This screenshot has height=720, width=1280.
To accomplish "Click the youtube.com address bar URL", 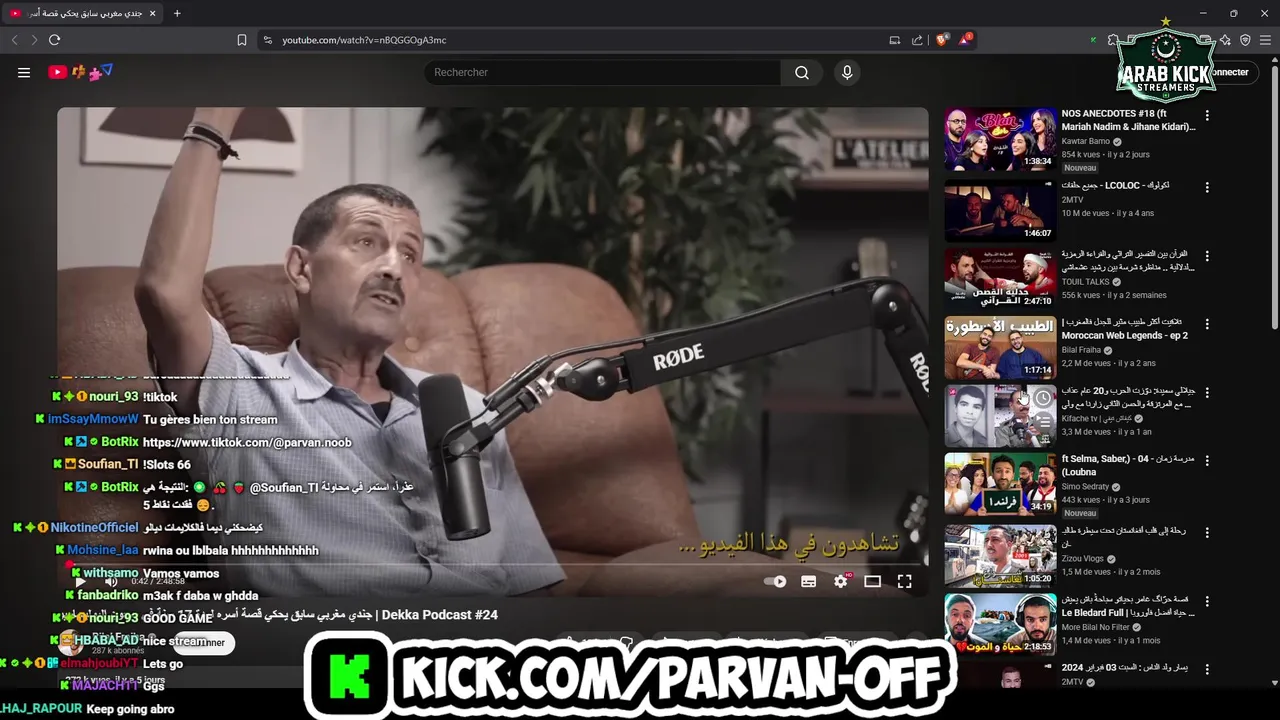I will click(x=364, y=40).
